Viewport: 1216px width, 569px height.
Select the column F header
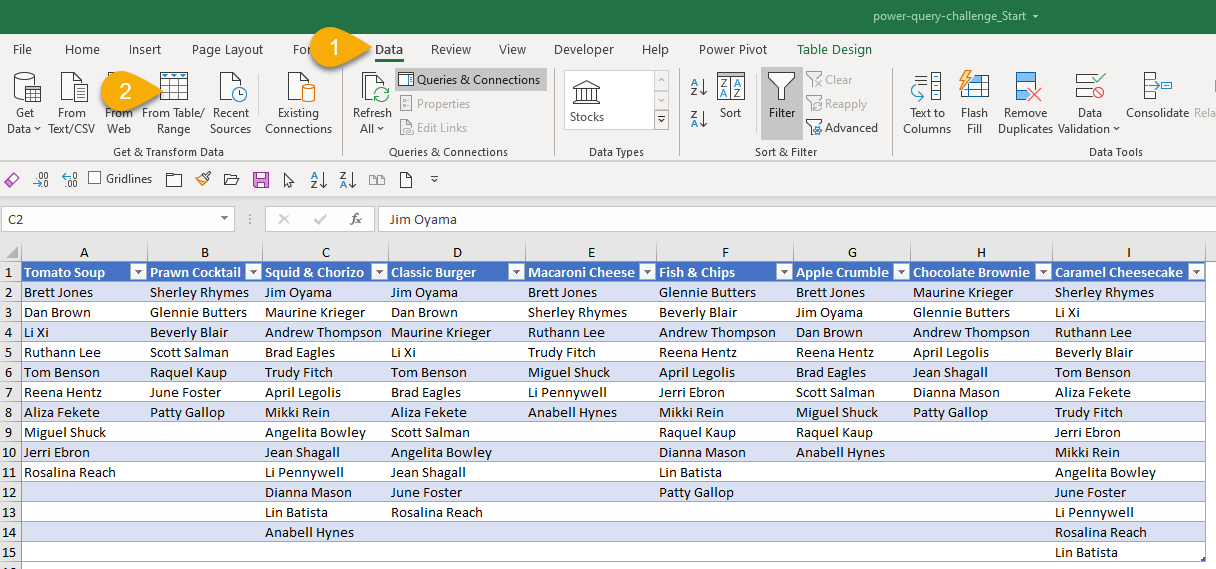pyautogui.click(x=725, y=253)
